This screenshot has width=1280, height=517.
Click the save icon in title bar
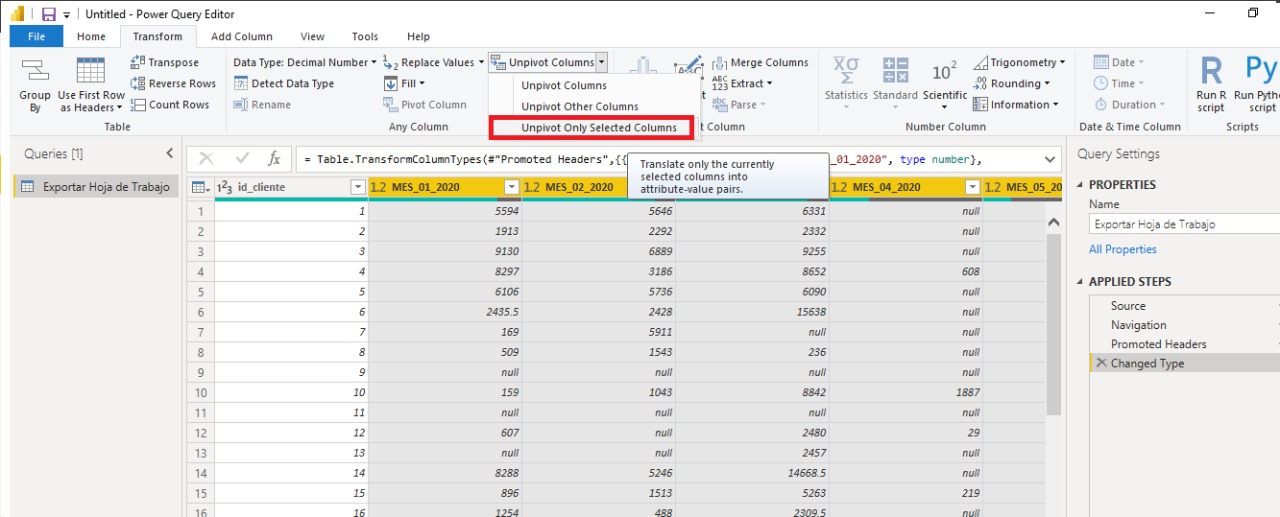click(x=48, y=14)
